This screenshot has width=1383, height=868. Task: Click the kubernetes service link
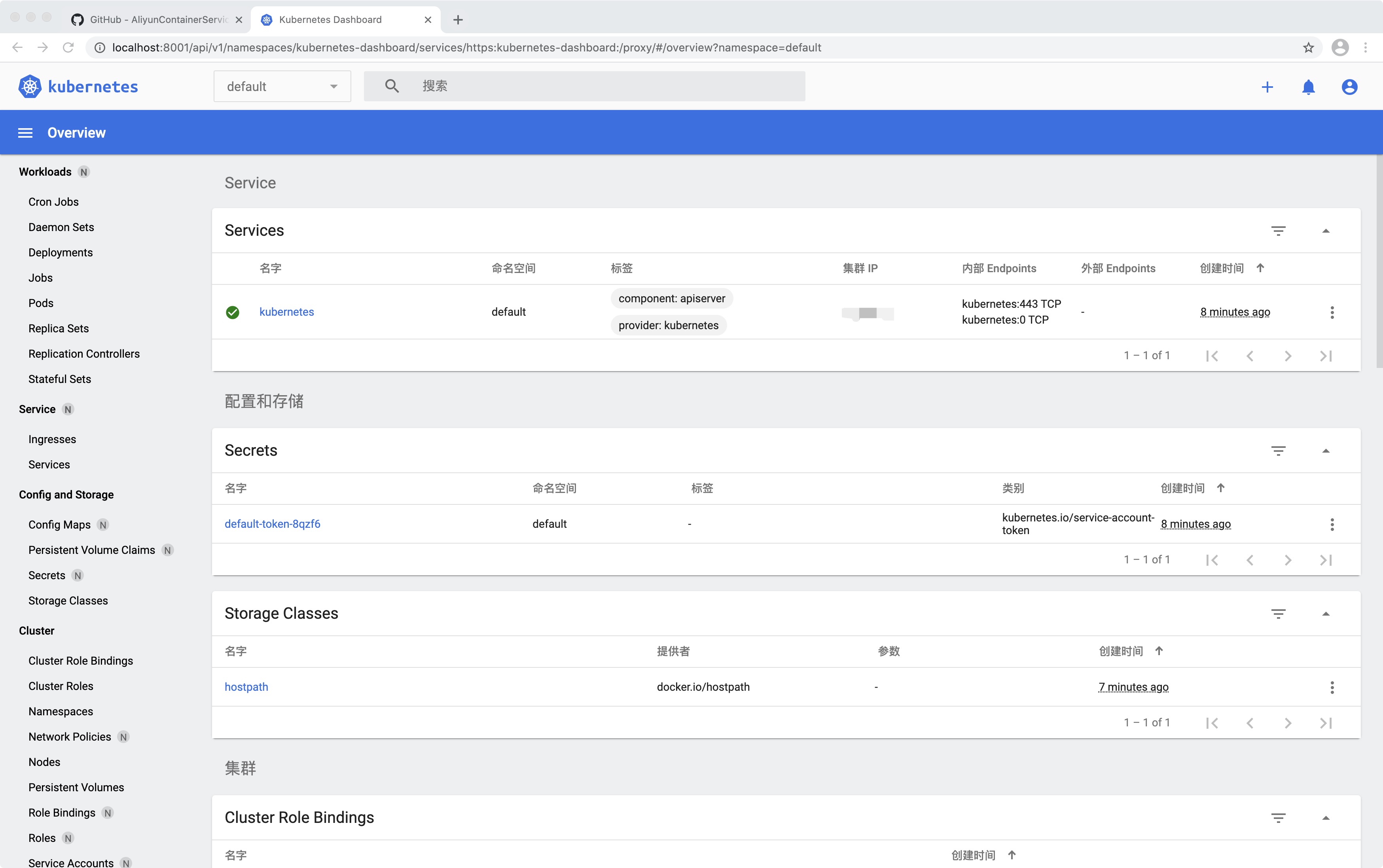286,311
